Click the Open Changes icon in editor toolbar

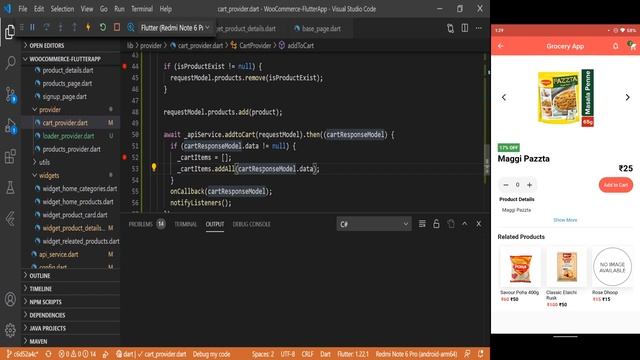pos(450,28)
